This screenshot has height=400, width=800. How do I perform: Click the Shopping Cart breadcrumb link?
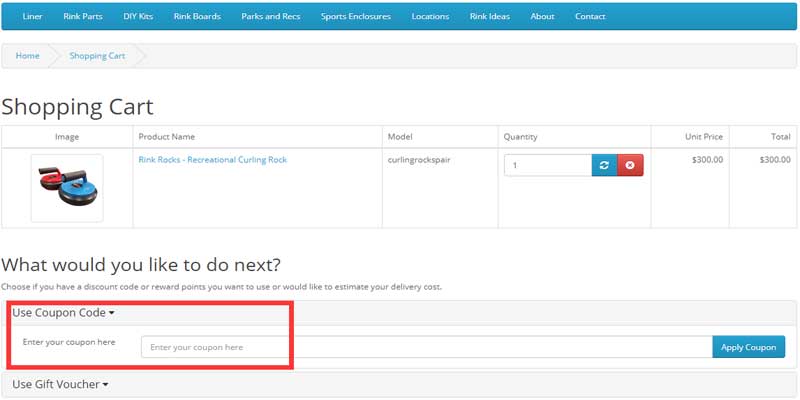pyautogui.click(x=97, y=56)
